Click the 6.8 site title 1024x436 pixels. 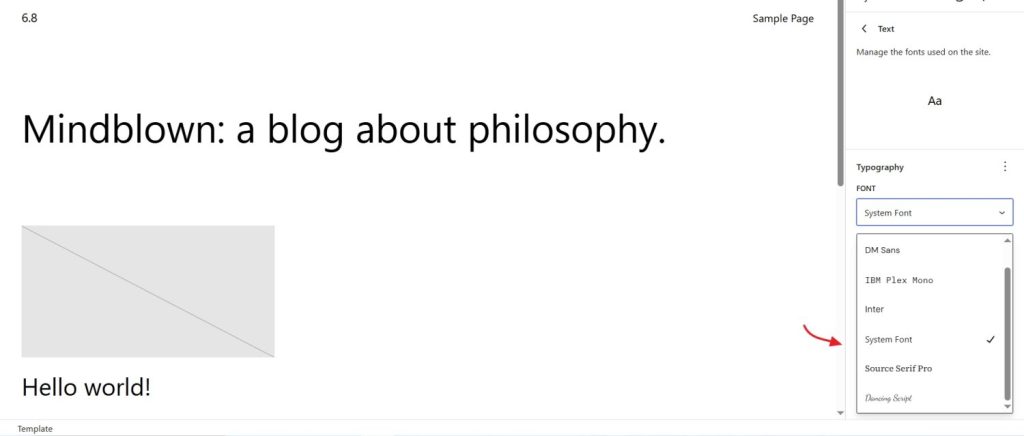(x=30, y=19)
